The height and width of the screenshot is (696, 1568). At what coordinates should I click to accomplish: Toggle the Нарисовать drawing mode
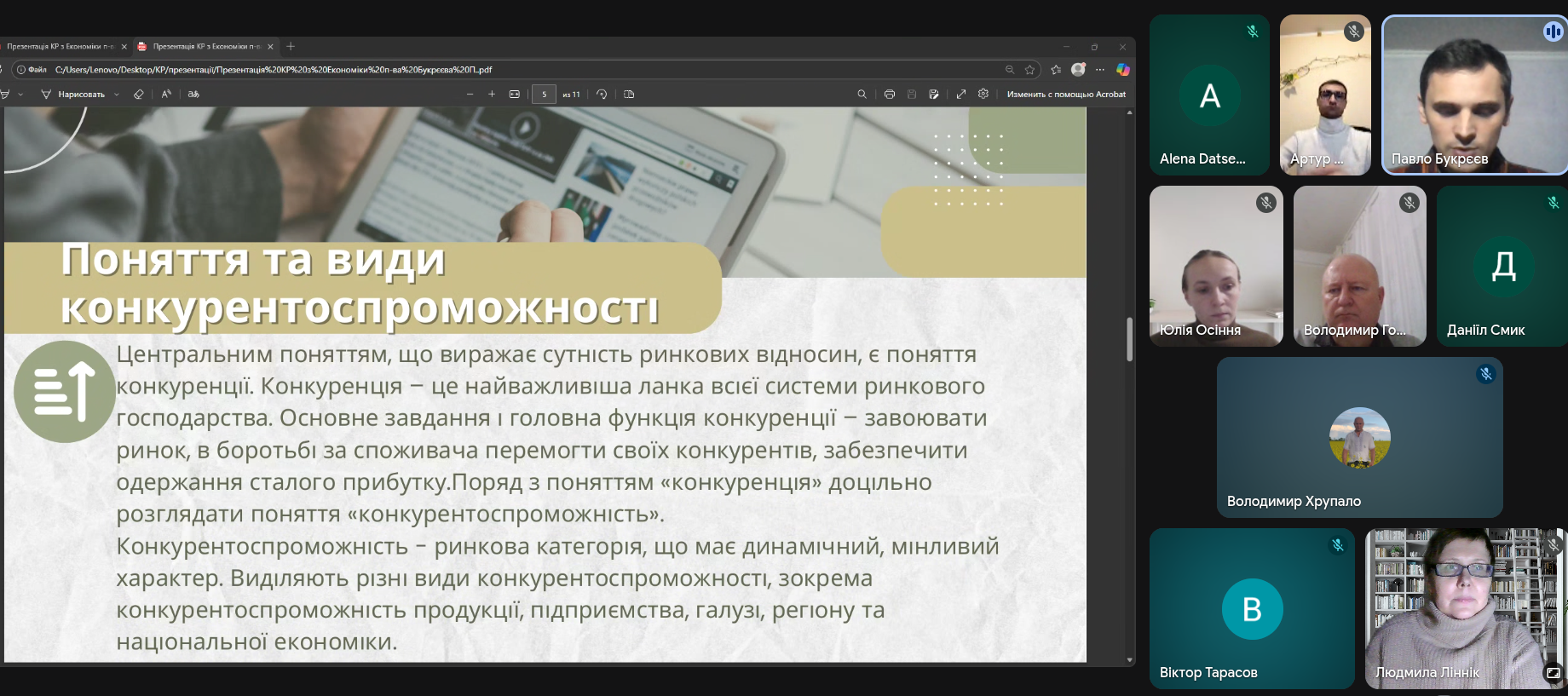click(x=73, y=95)
